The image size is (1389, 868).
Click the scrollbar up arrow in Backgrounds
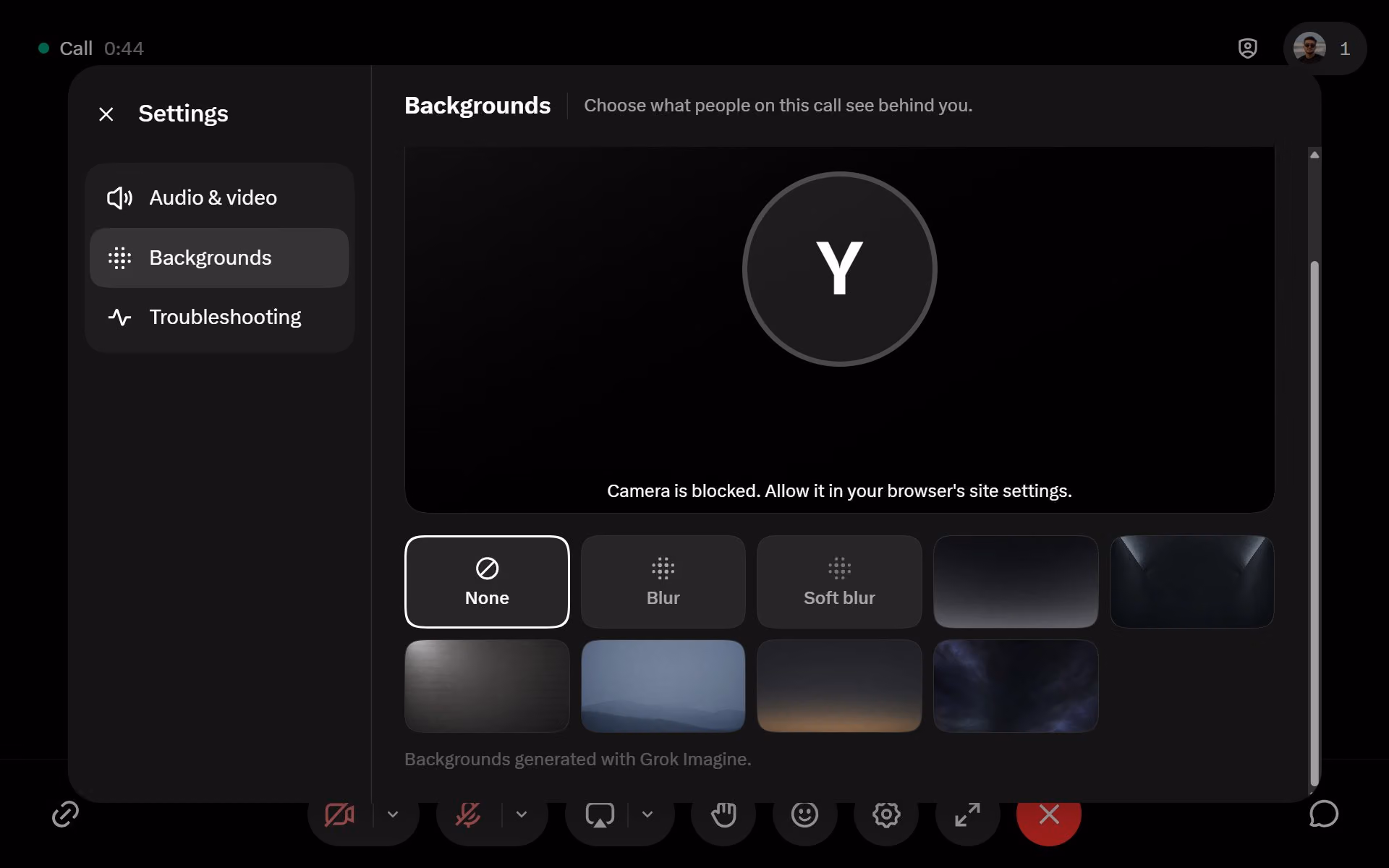(1314, 155)
